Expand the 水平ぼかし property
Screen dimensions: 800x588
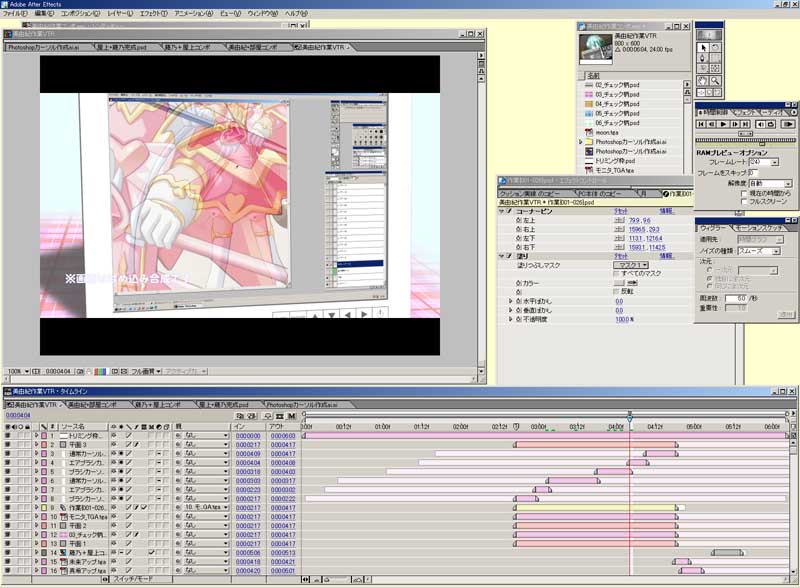[511, 301]
